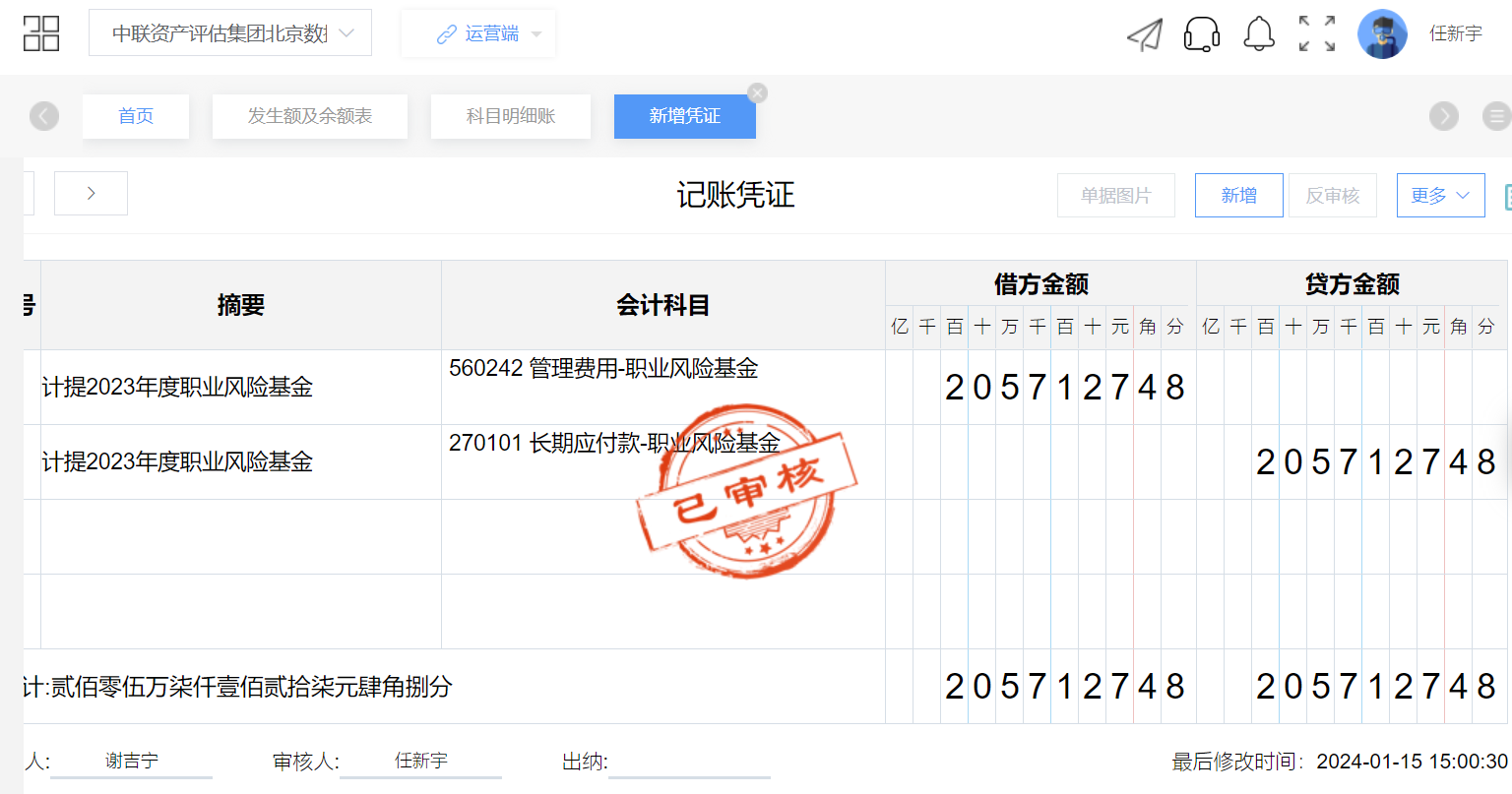Open the 运营端 dropdown
Viewport: 1512px width, 794px height.
click(x=478, y=34)
